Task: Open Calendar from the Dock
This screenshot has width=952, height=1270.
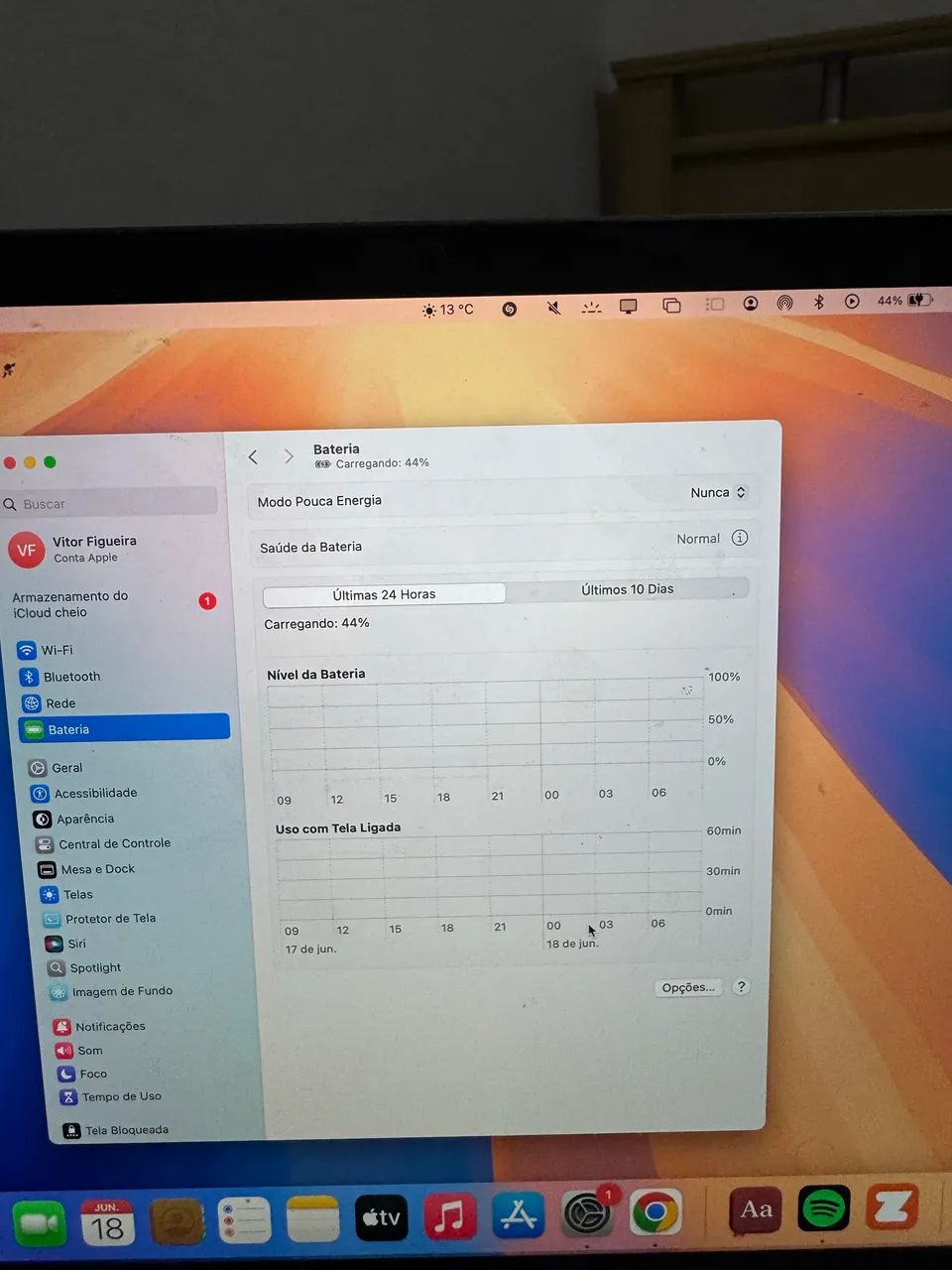Action: [107, 1222]
